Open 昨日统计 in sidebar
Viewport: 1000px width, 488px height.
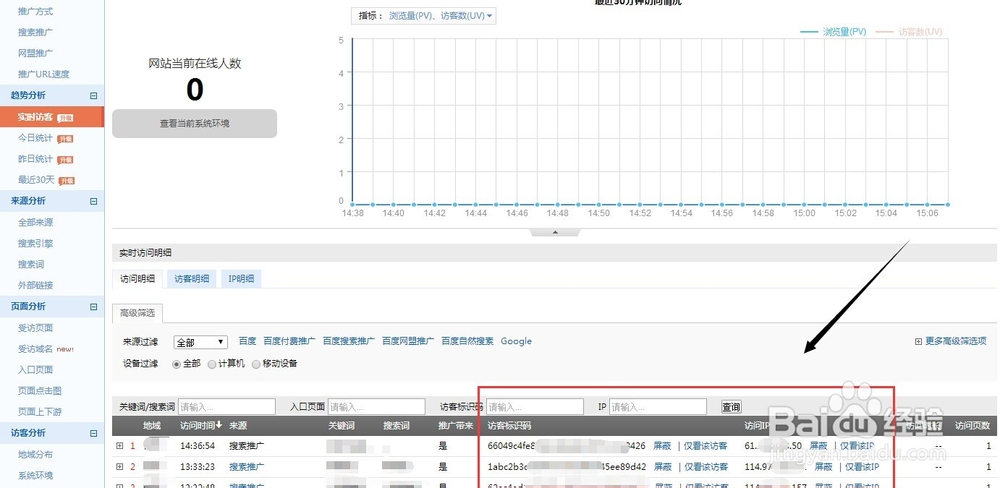35,159
